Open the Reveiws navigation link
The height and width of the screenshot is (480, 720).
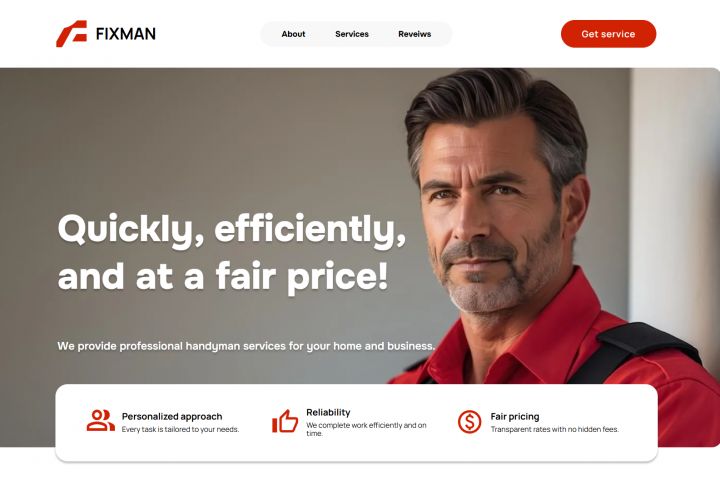415,34
